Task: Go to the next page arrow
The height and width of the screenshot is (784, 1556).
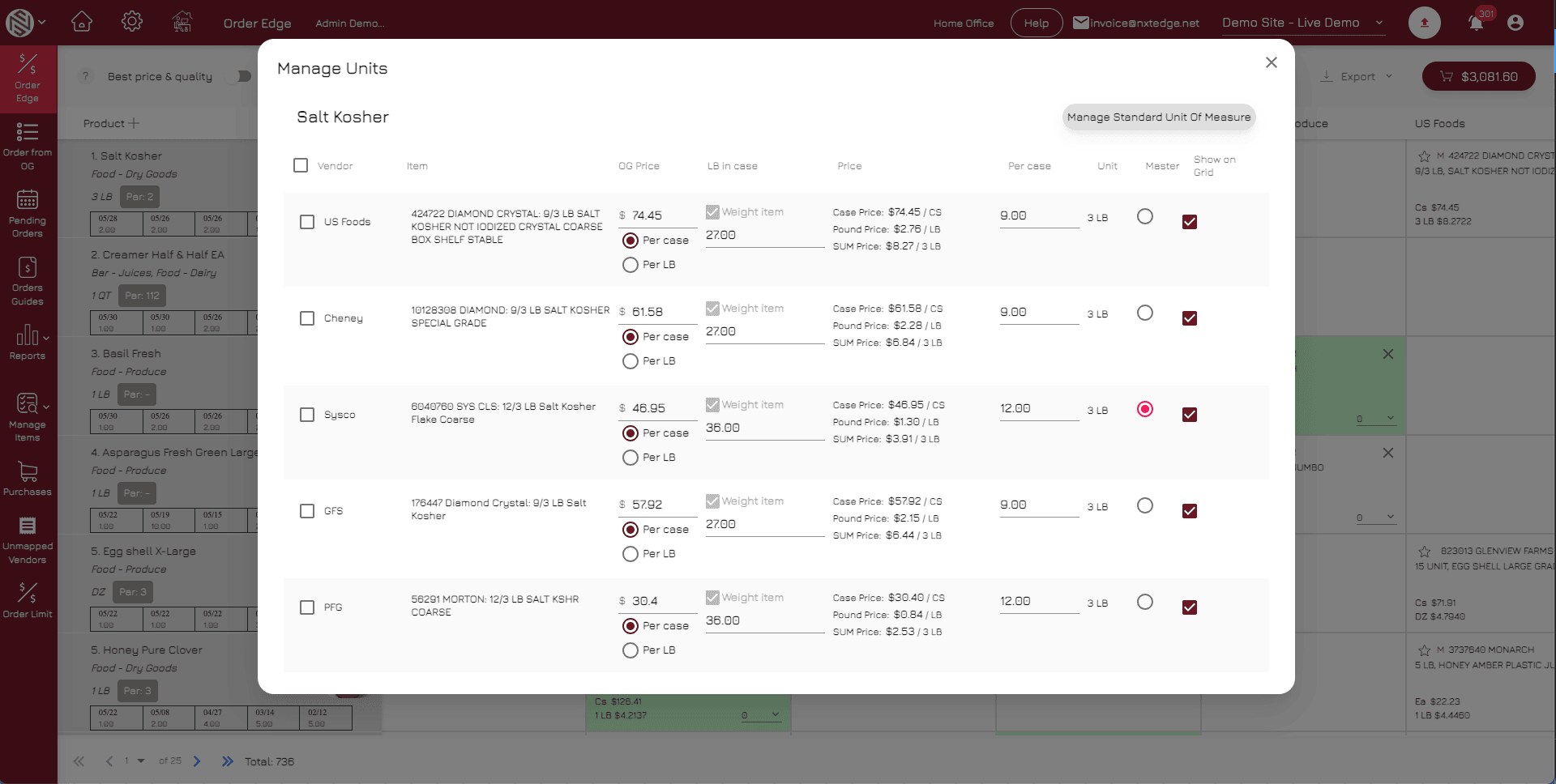Action: click(197, 761)
